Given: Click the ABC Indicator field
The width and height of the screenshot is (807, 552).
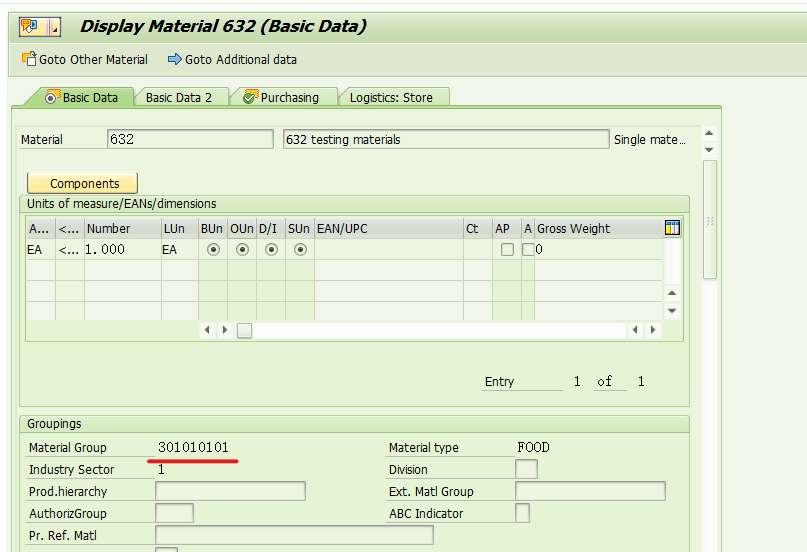Looking at the screenshot, I should (522, 513).
